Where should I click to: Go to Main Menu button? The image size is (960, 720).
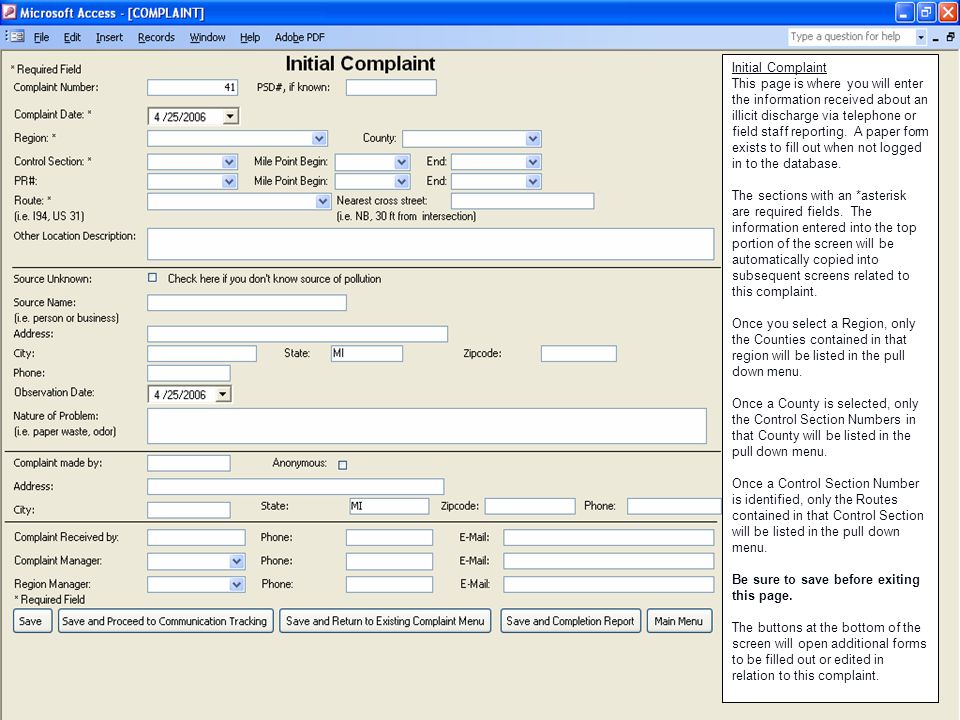coord(679,621)
